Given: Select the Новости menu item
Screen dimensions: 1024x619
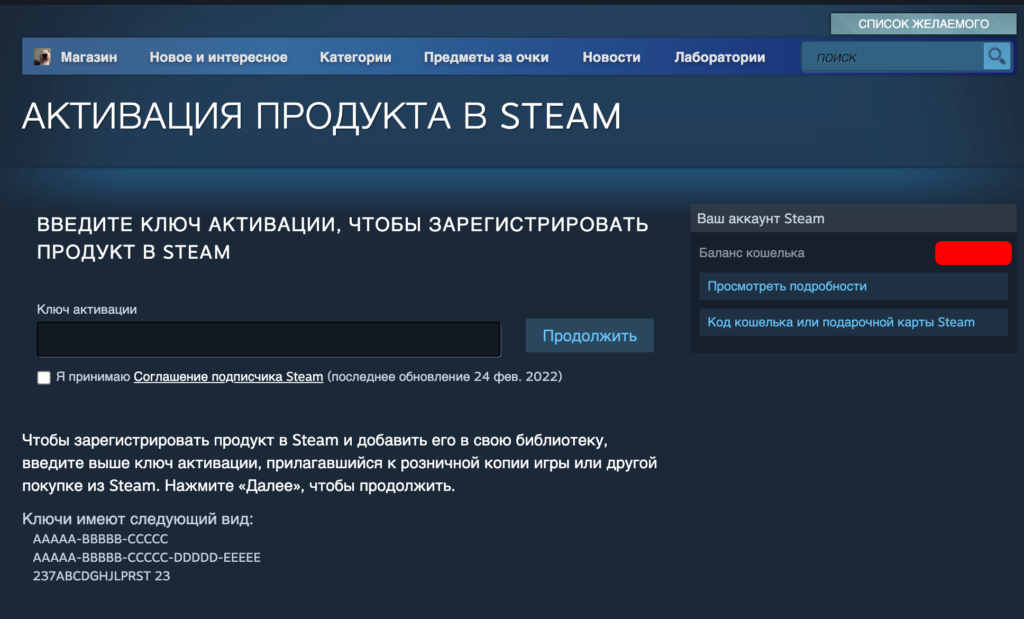Looking at the screenshot, I should (611, 57).
